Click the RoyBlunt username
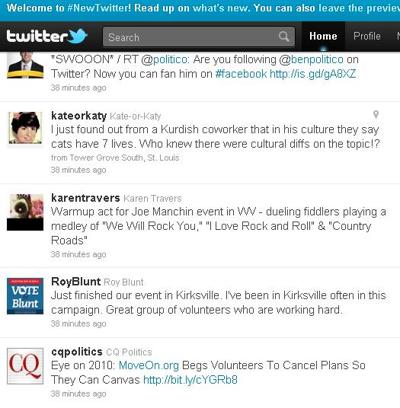The image size is (400, 408). pos(76,282)
